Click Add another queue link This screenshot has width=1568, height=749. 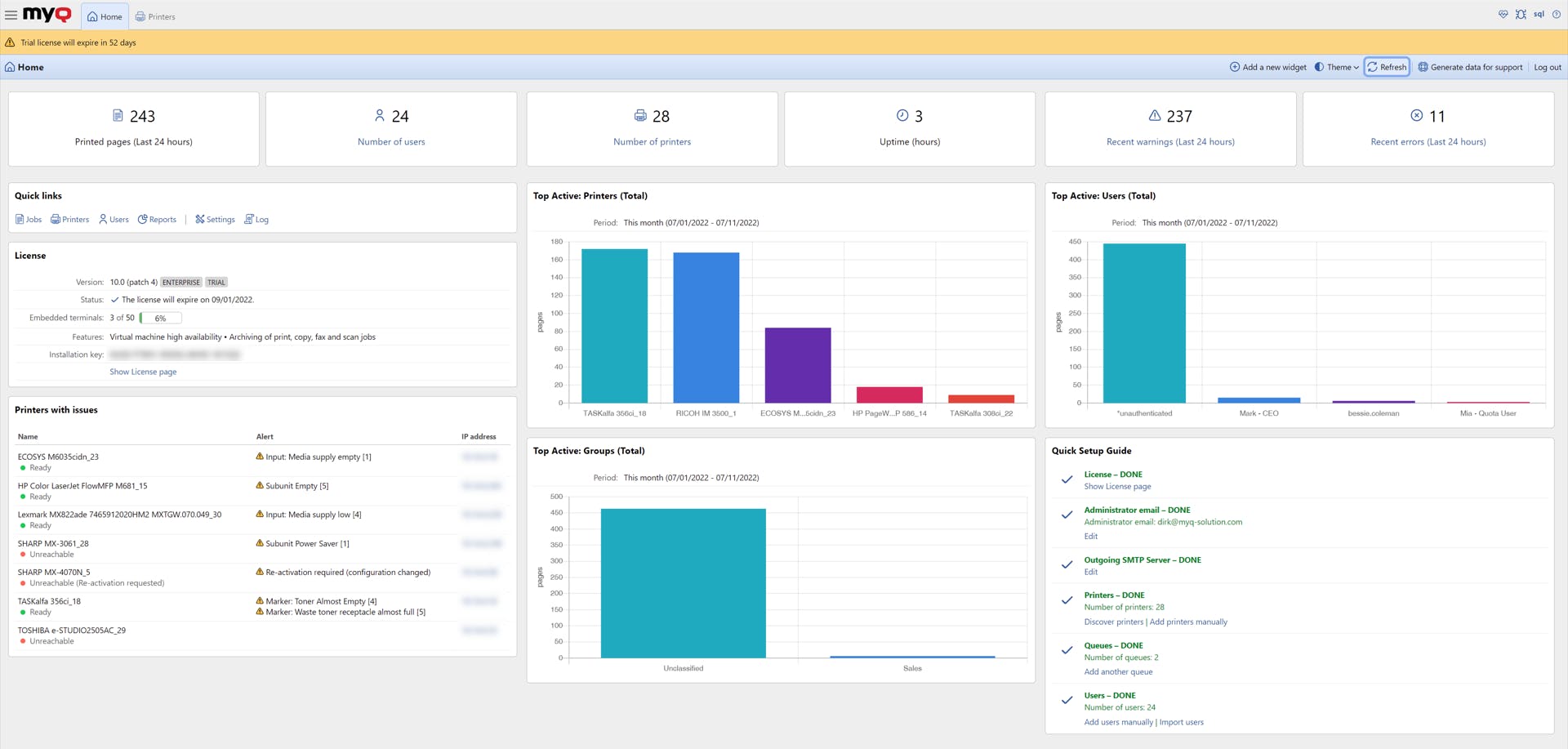tap(1118, 672)
